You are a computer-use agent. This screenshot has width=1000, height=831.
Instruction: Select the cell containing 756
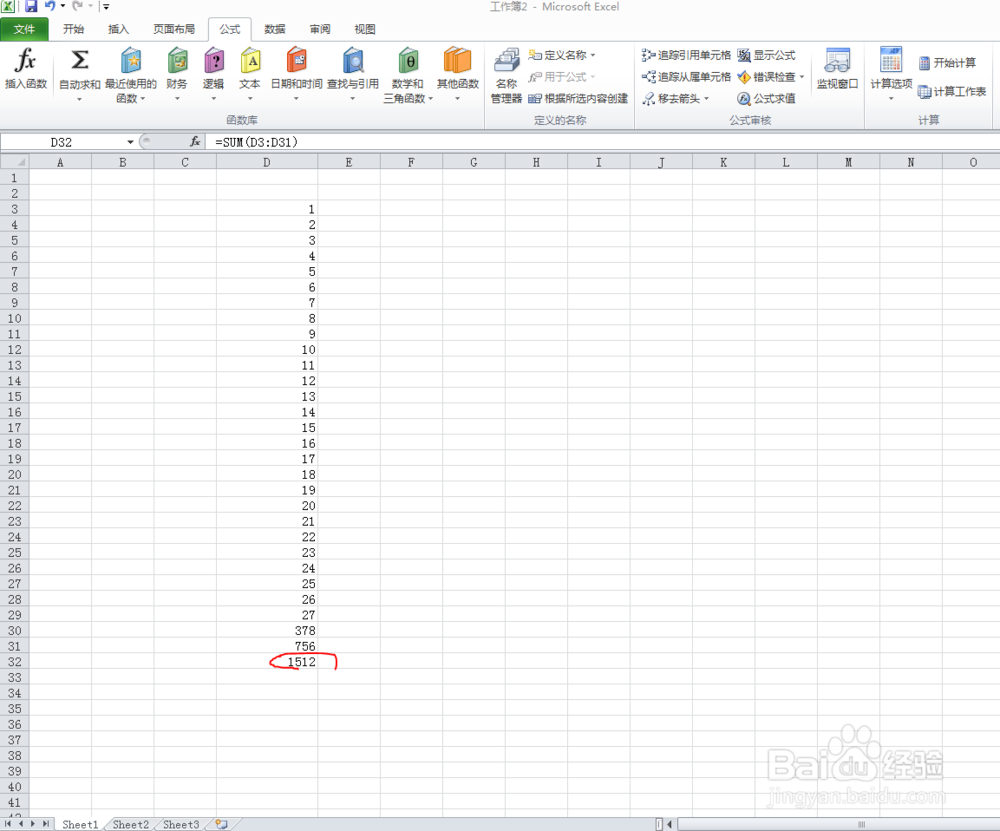pyautogui.click(x=267, y=646)
